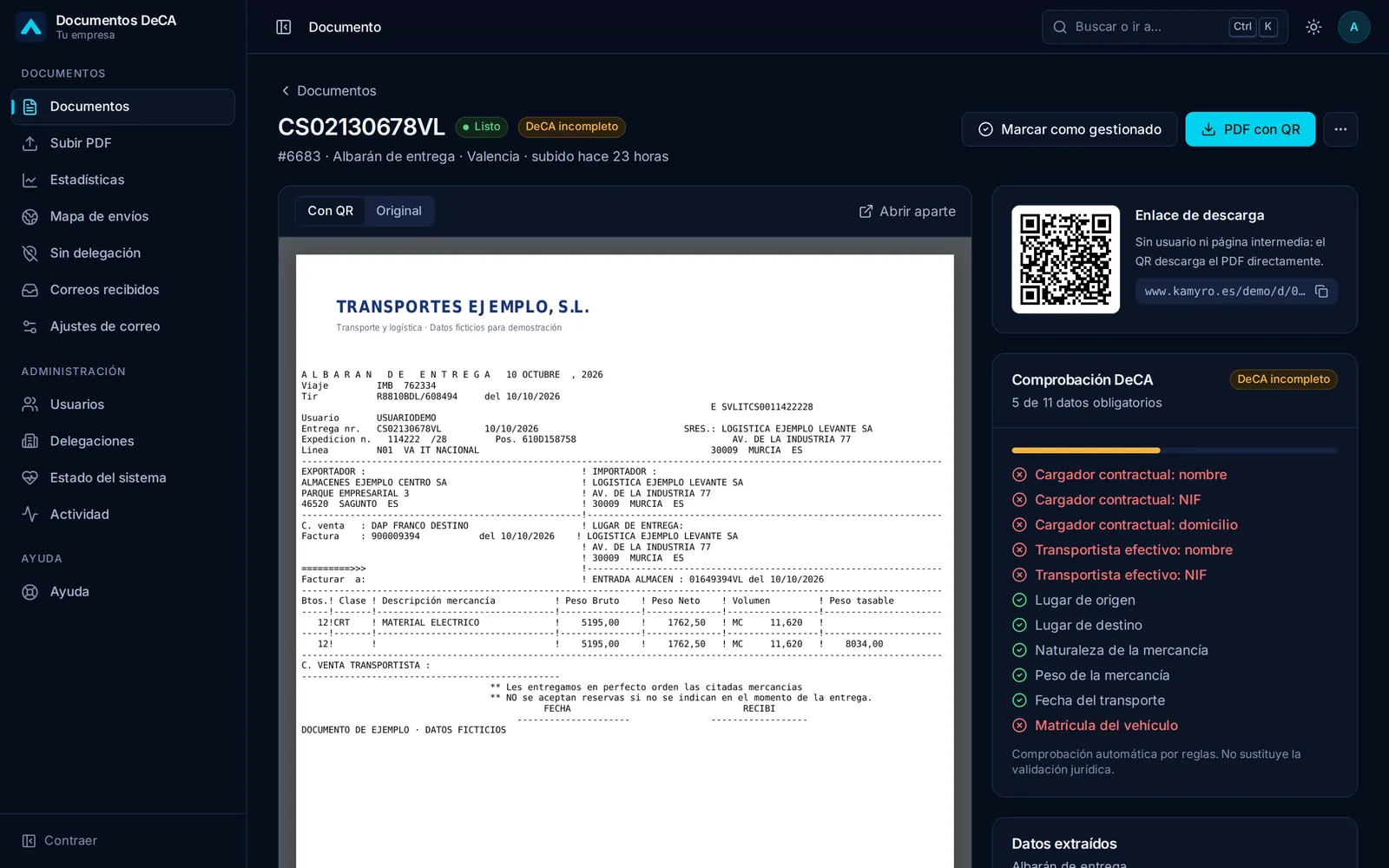Open Ayuda help page

[x=122, y=592]
